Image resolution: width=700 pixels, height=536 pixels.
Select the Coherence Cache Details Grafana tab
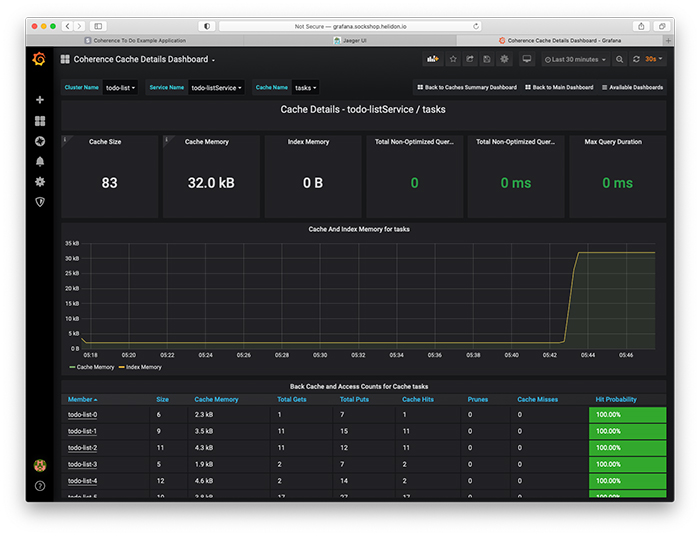560,41
